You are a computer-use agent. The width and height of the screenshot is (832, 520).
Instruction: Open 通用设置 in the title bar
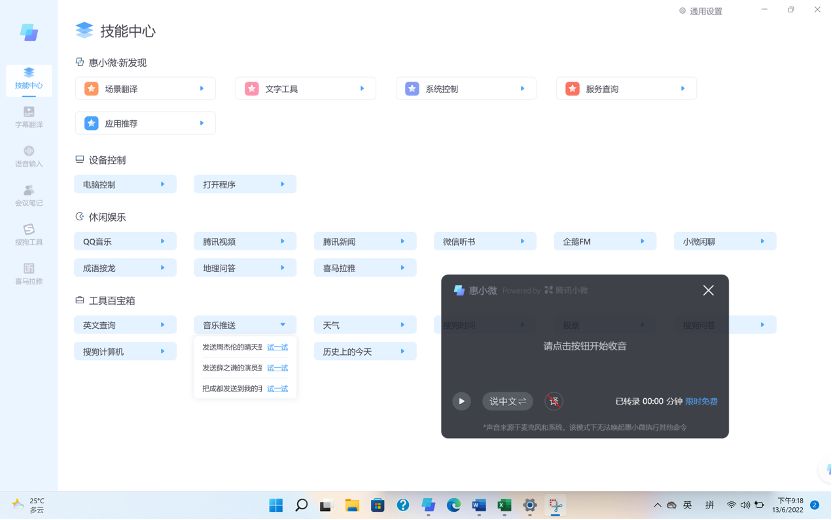click(700, 11)
